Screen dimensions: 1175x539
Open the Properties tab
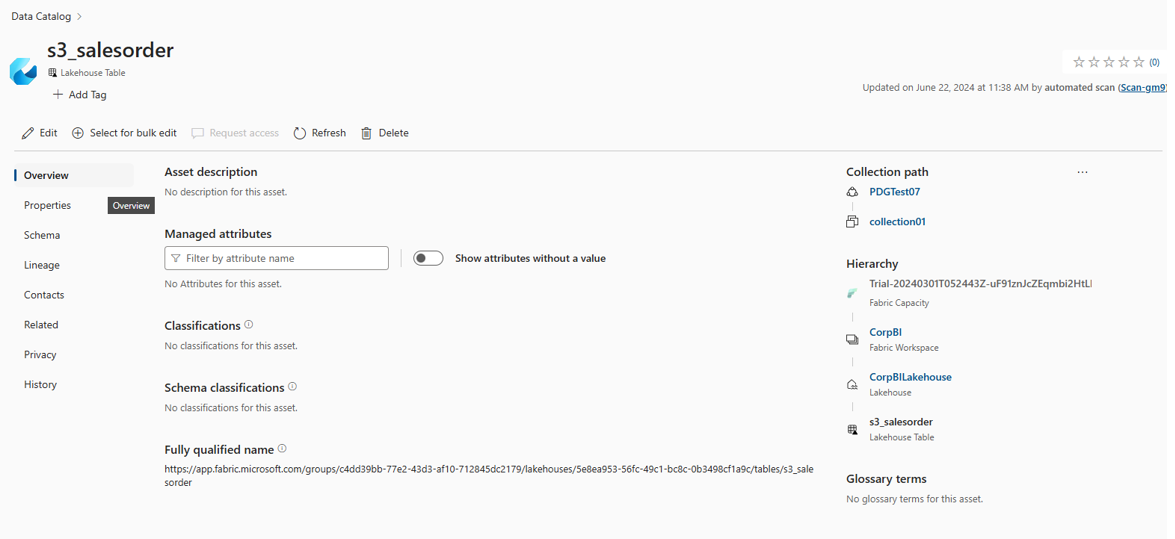47,205
